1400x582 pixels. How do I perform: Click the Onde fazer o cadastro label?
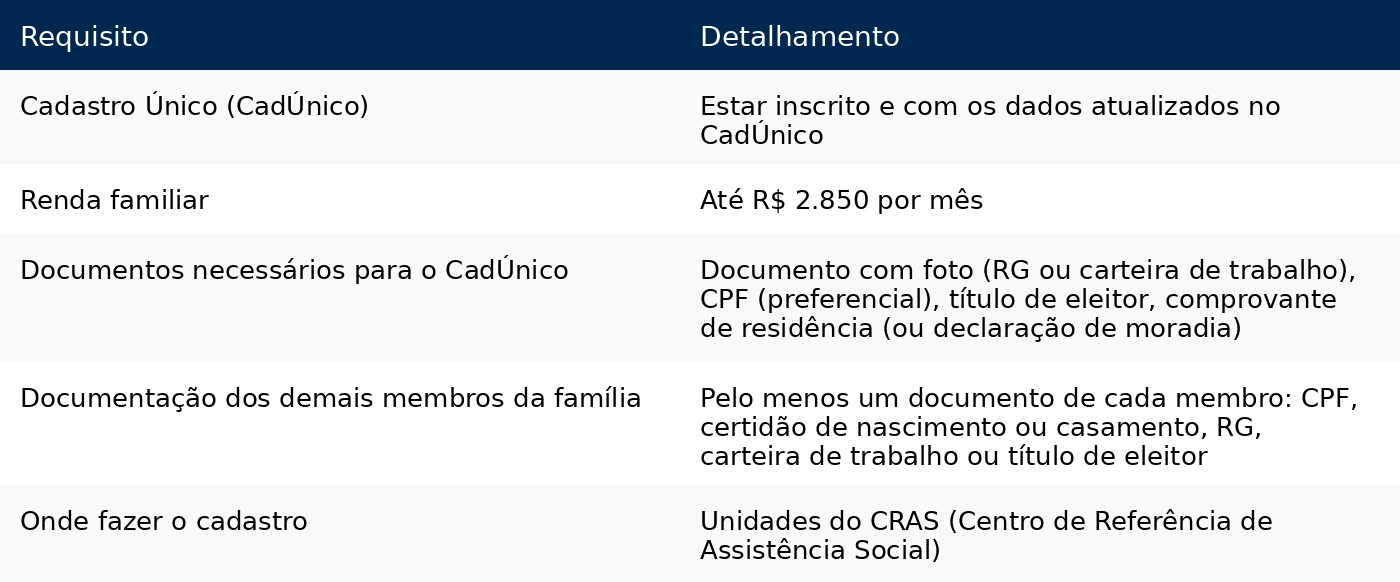pos(164,522)
